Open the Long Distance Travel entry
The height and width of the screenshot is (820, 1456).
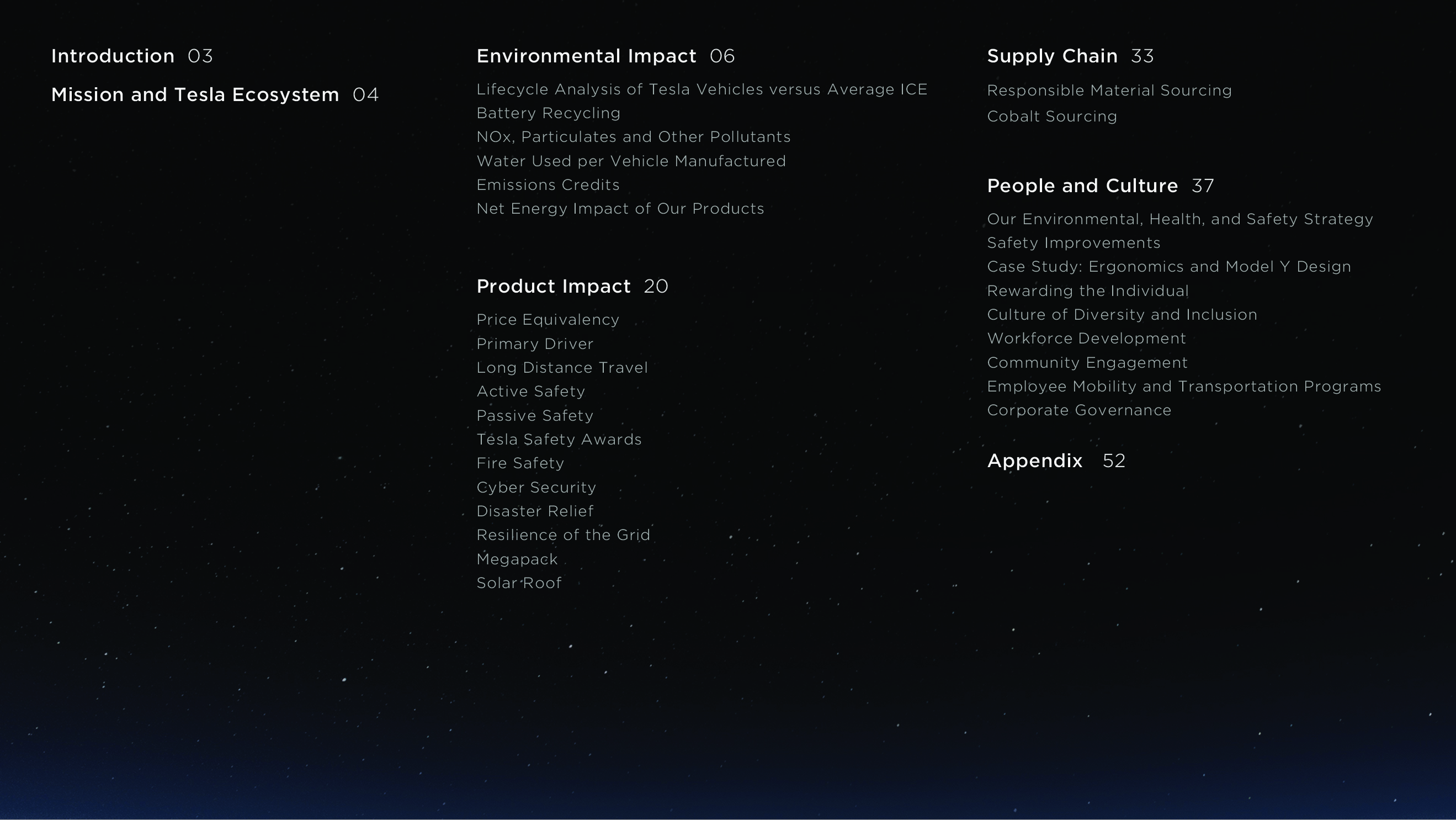[562, 368]
